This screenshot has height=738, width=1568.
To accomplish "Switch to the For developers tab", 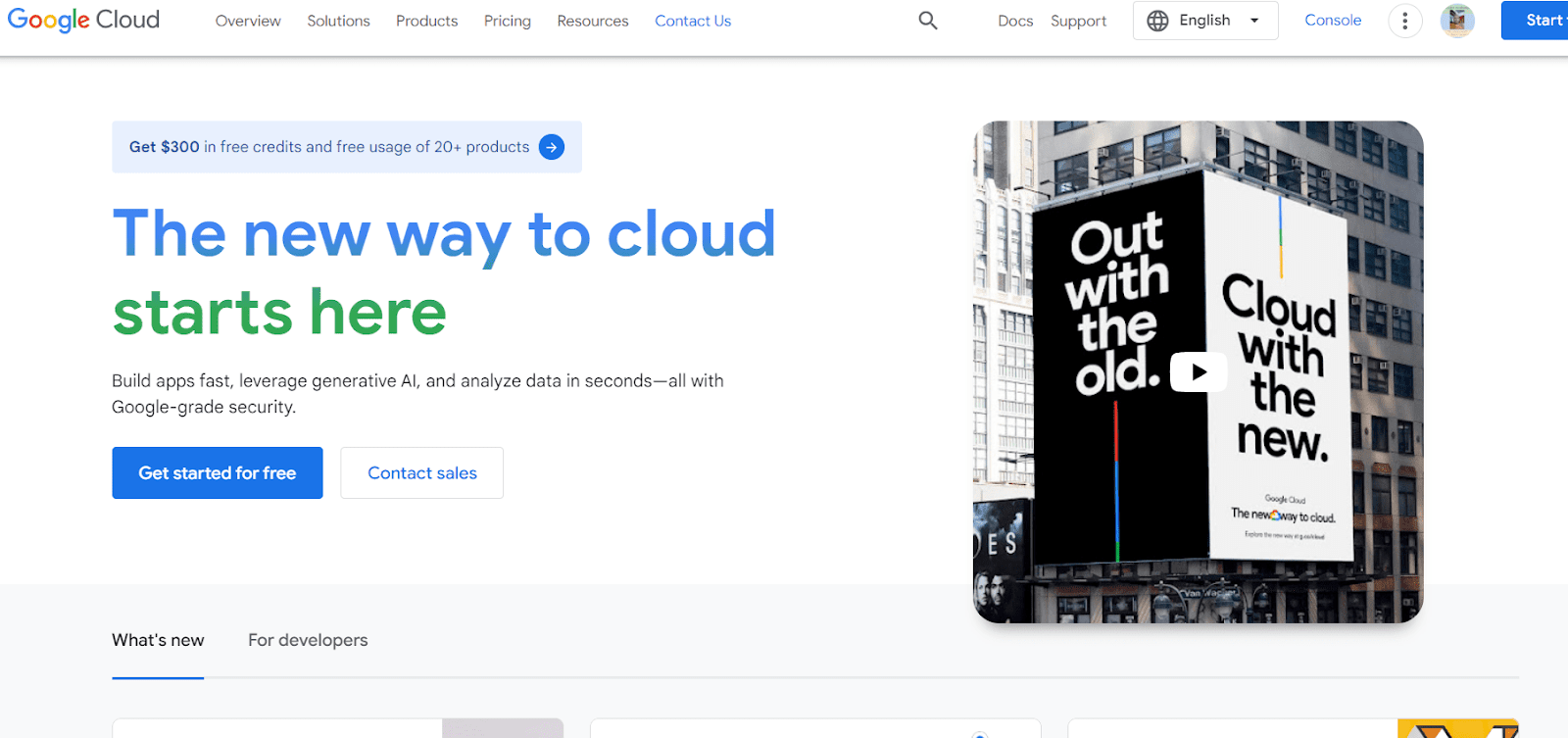I will tap(308, 640).
